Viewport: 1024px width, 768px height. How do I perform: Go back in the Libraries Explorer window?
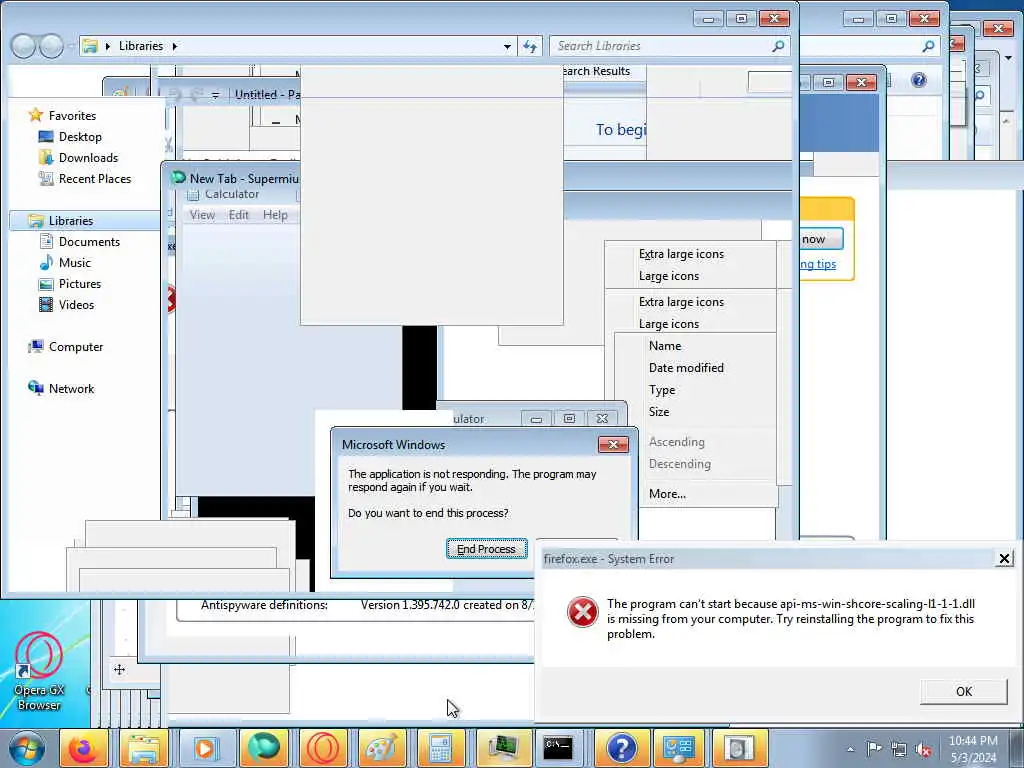click(24, 46)
